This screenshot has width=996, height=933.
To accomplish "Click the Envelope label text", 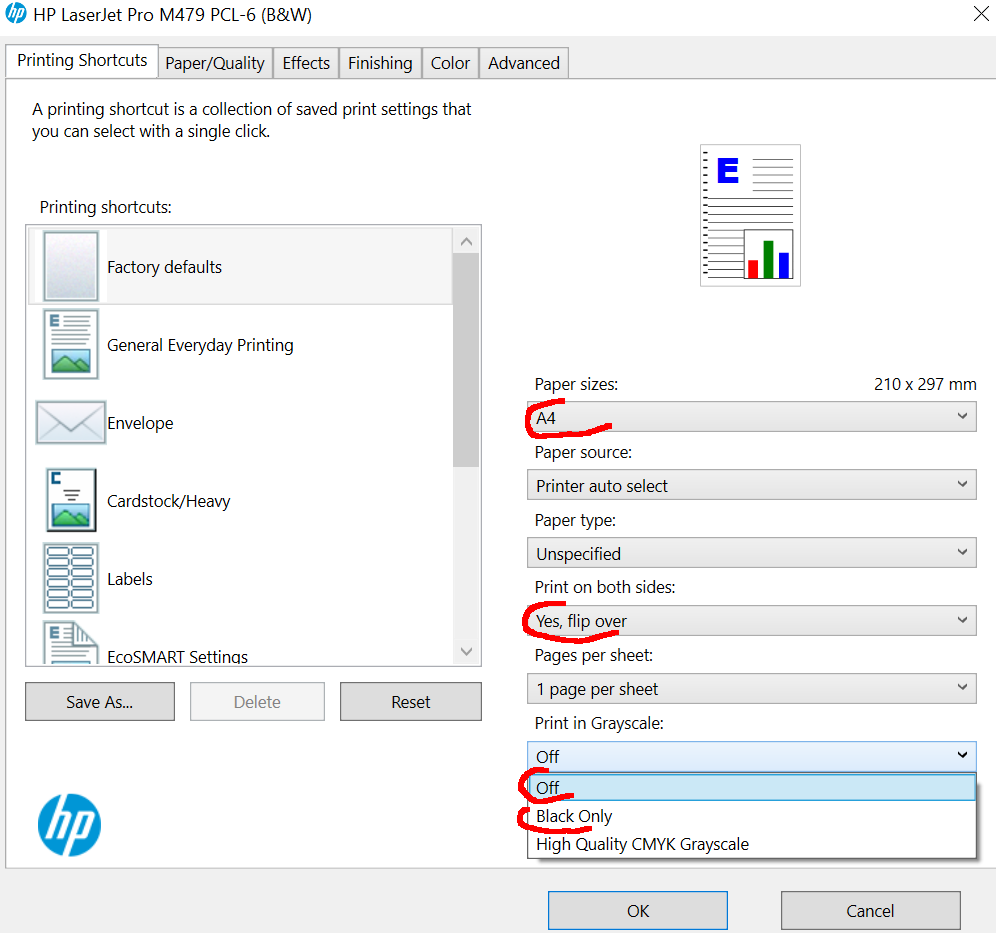I will point(140,423).
